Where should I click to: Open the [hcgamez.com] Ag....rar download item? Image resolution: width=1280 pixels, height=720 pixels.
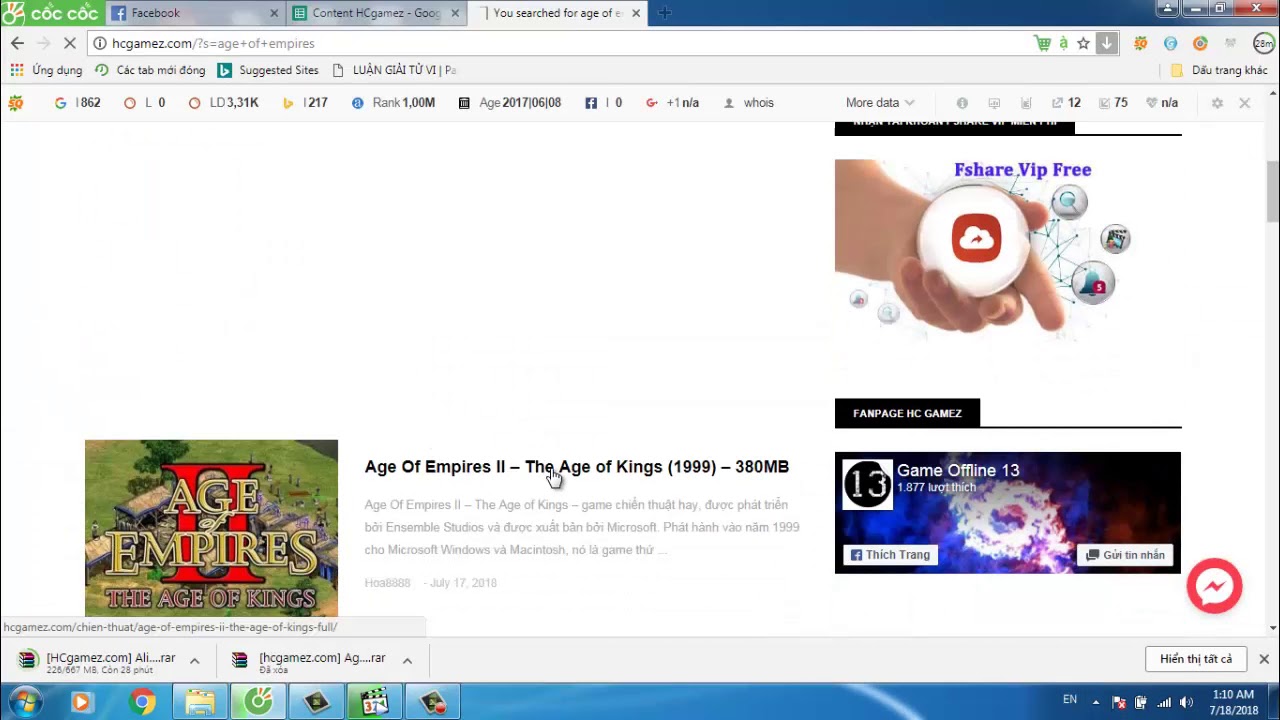pyautogui.click(x=309, y=660)
